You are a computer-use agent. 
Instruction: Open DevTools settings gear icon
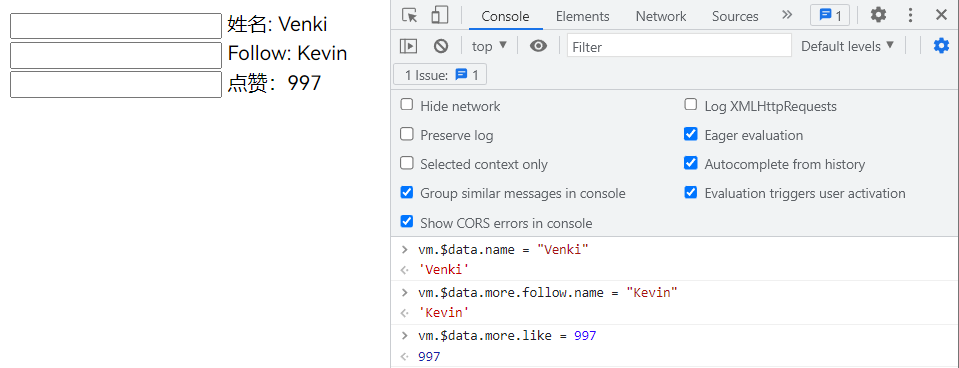click(878, 15)
